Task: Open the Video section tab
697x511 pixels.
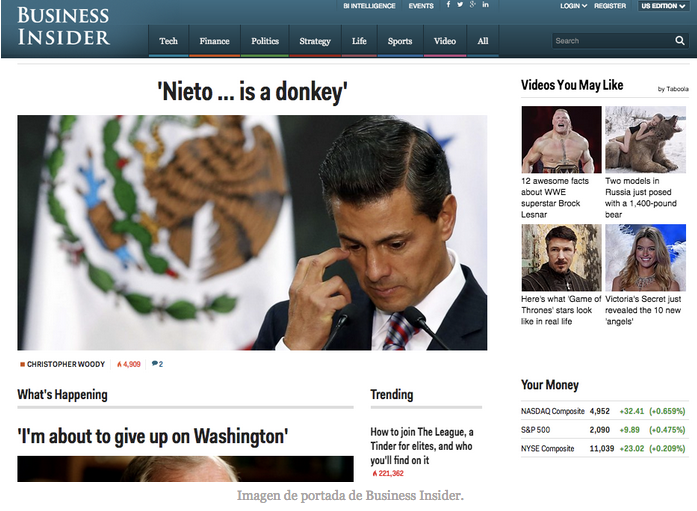Action: click(445, 41)
